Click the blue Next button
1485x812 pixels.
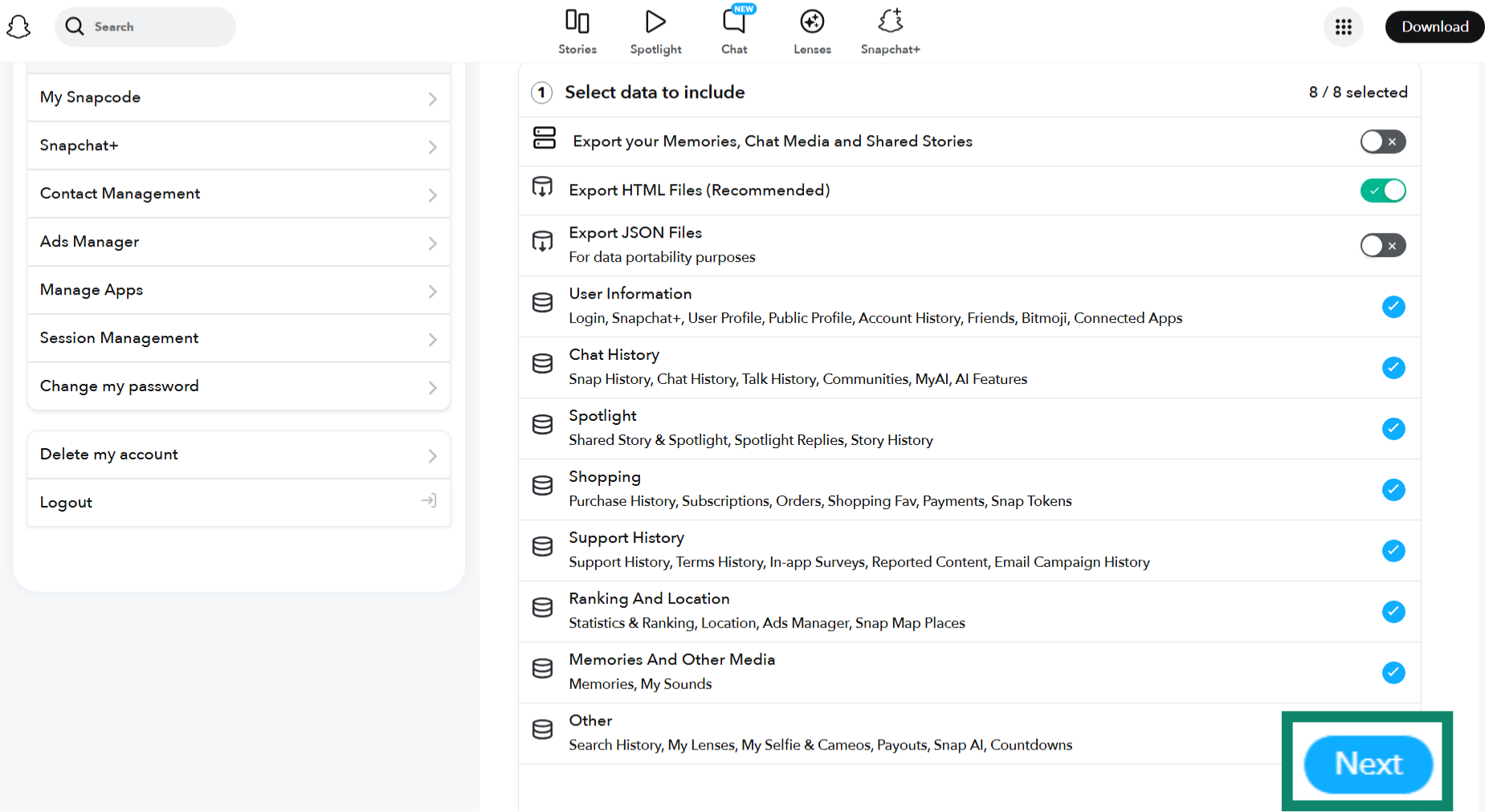point(1368,764)
